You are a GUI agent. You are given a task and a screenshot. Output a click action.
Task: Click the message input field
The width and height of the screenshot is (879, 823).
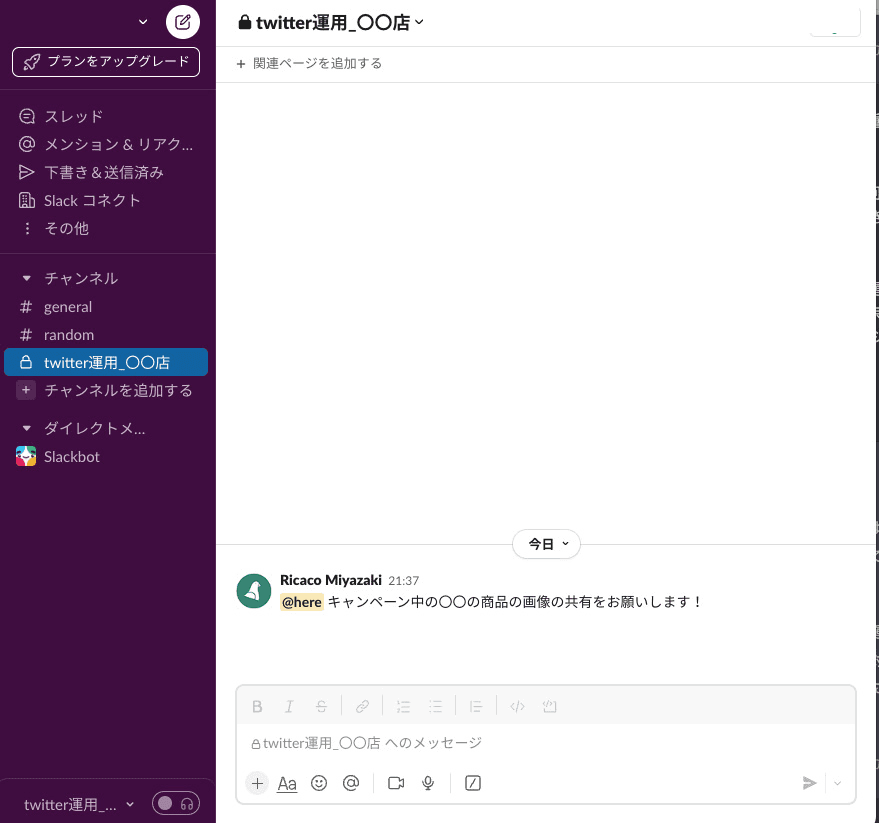[545, 743]
